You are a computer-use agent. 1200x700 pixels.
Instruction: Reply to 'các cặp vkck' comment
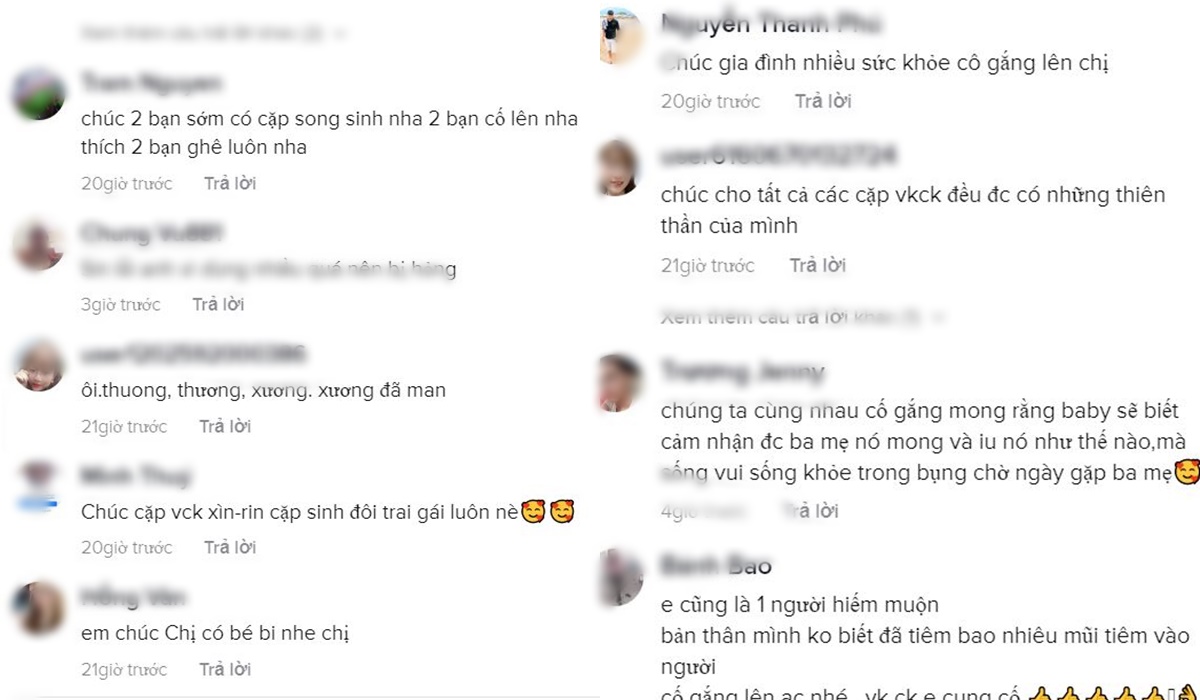[x=818, y=266]
